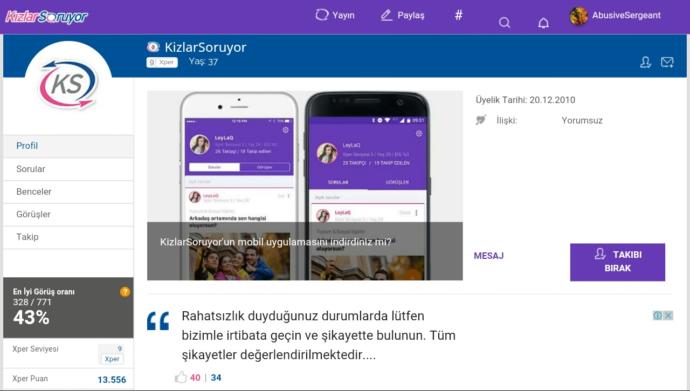Open the hashtag topics page
690x391 pixels.
[459, 15]
